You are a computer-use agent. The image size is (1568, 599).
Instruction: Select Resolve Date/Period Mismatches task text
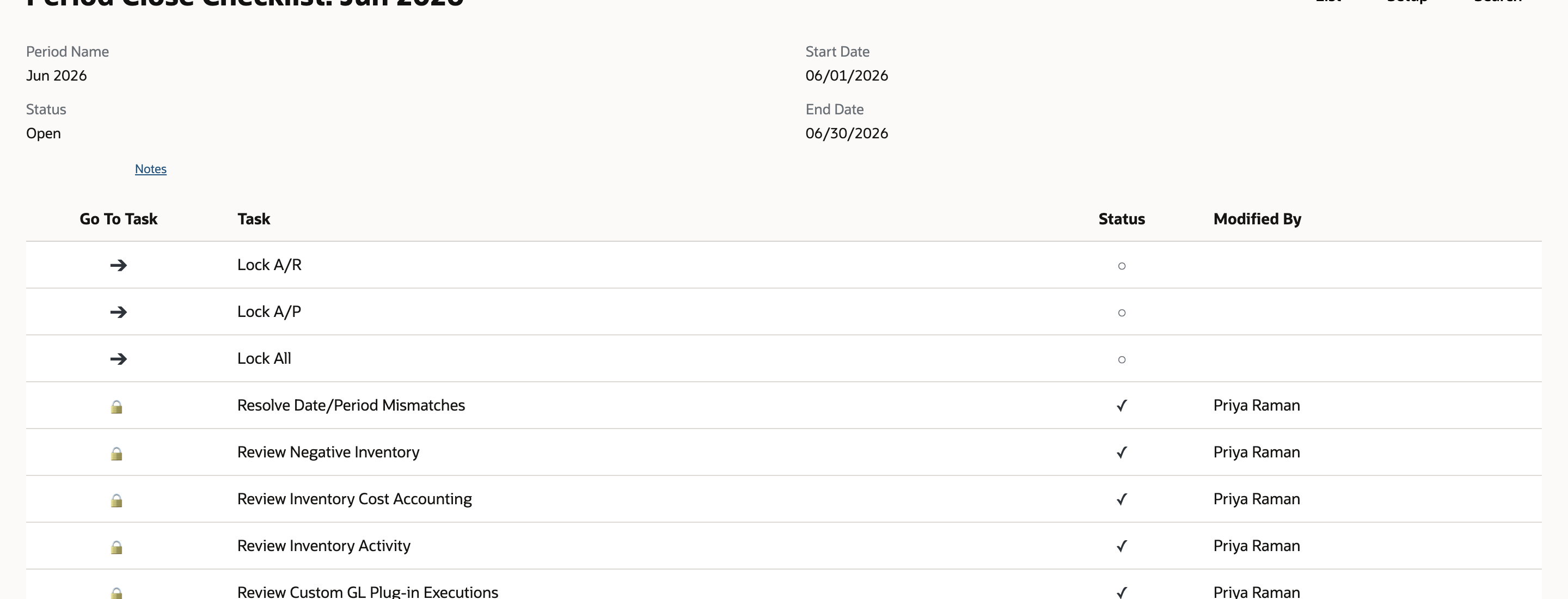(351, 406)
